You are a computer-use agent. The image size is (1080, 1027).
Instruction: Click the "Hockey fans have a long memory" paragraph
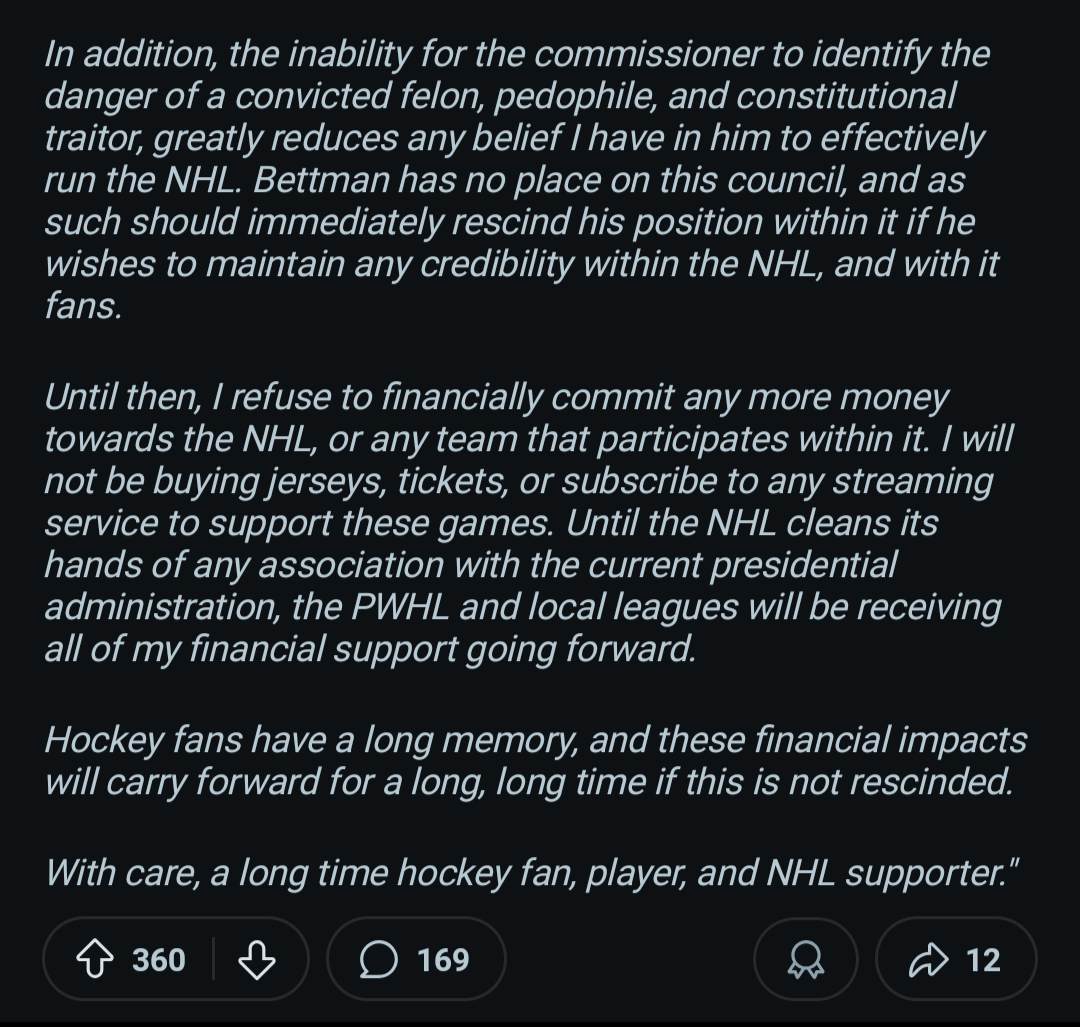[536, 760]
